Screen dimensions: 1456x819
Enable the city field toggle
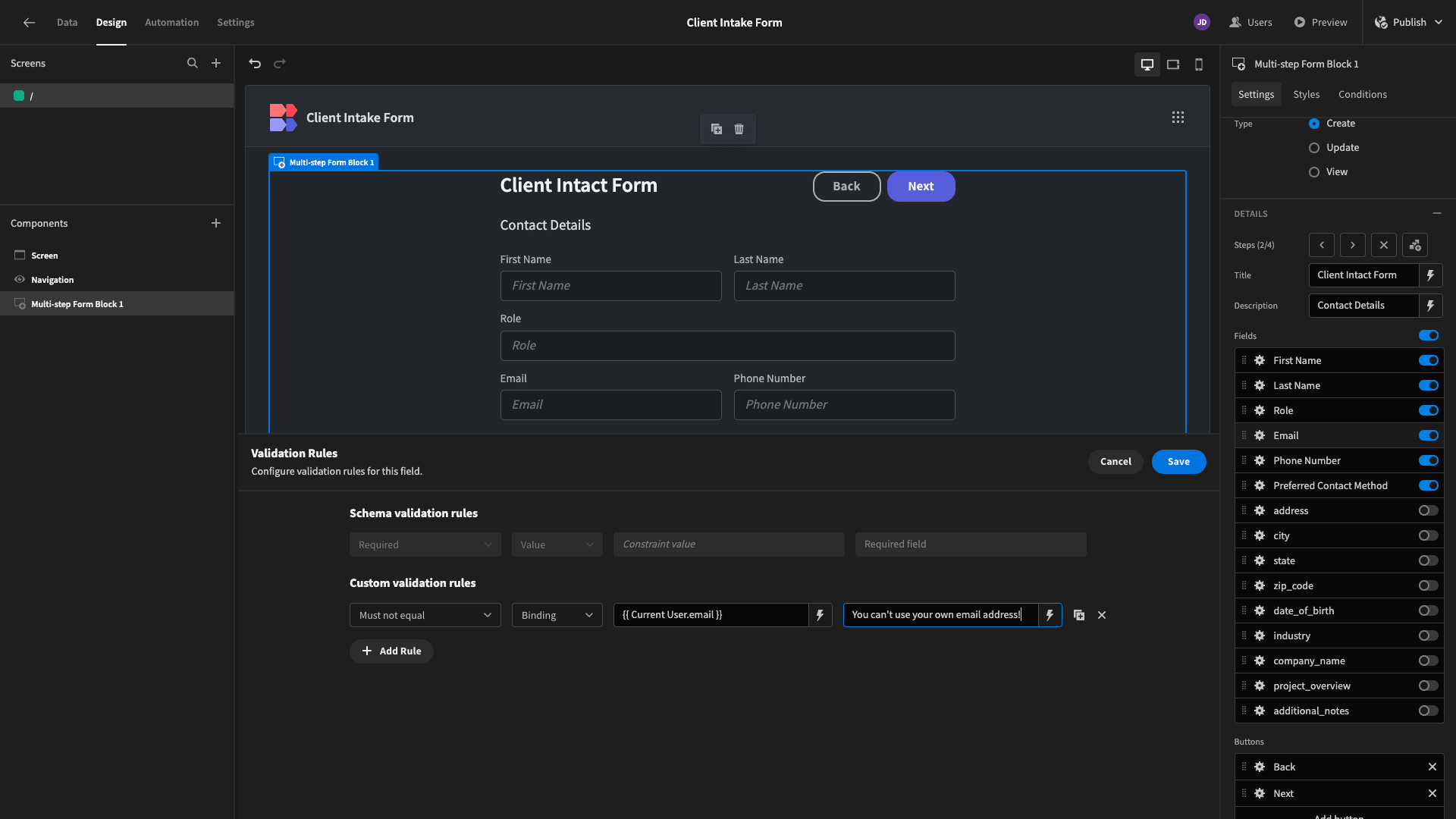click(1429, 536)
